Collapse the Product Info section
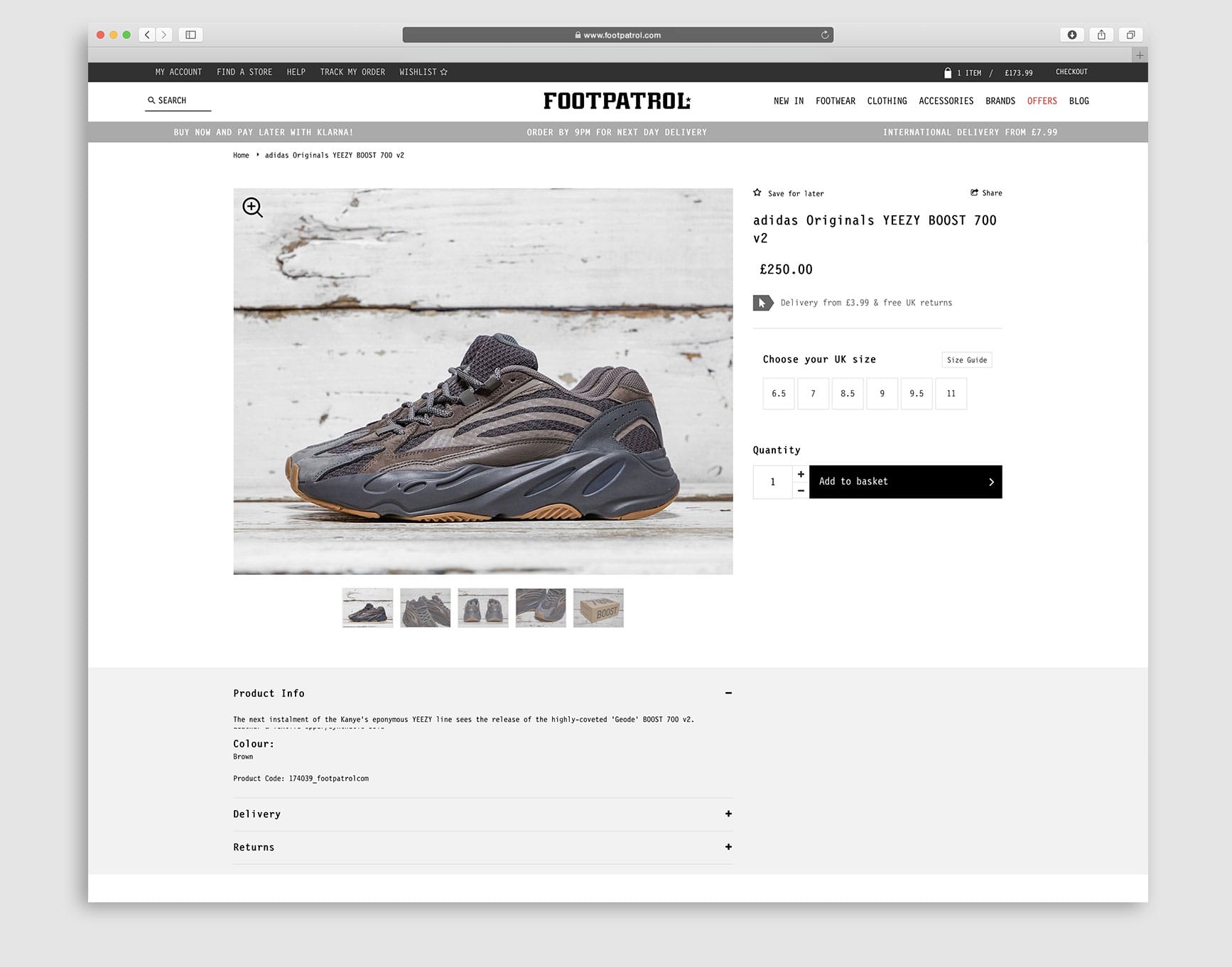This screenshot has height=967, width=1232. pos(728,693)
